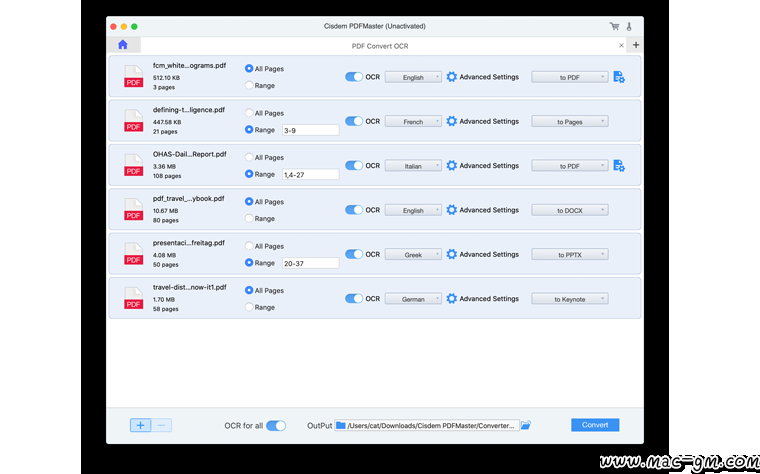Open Advanced Settings gear for OHAS-Dail...Report.pdf

tap(451, 165)
